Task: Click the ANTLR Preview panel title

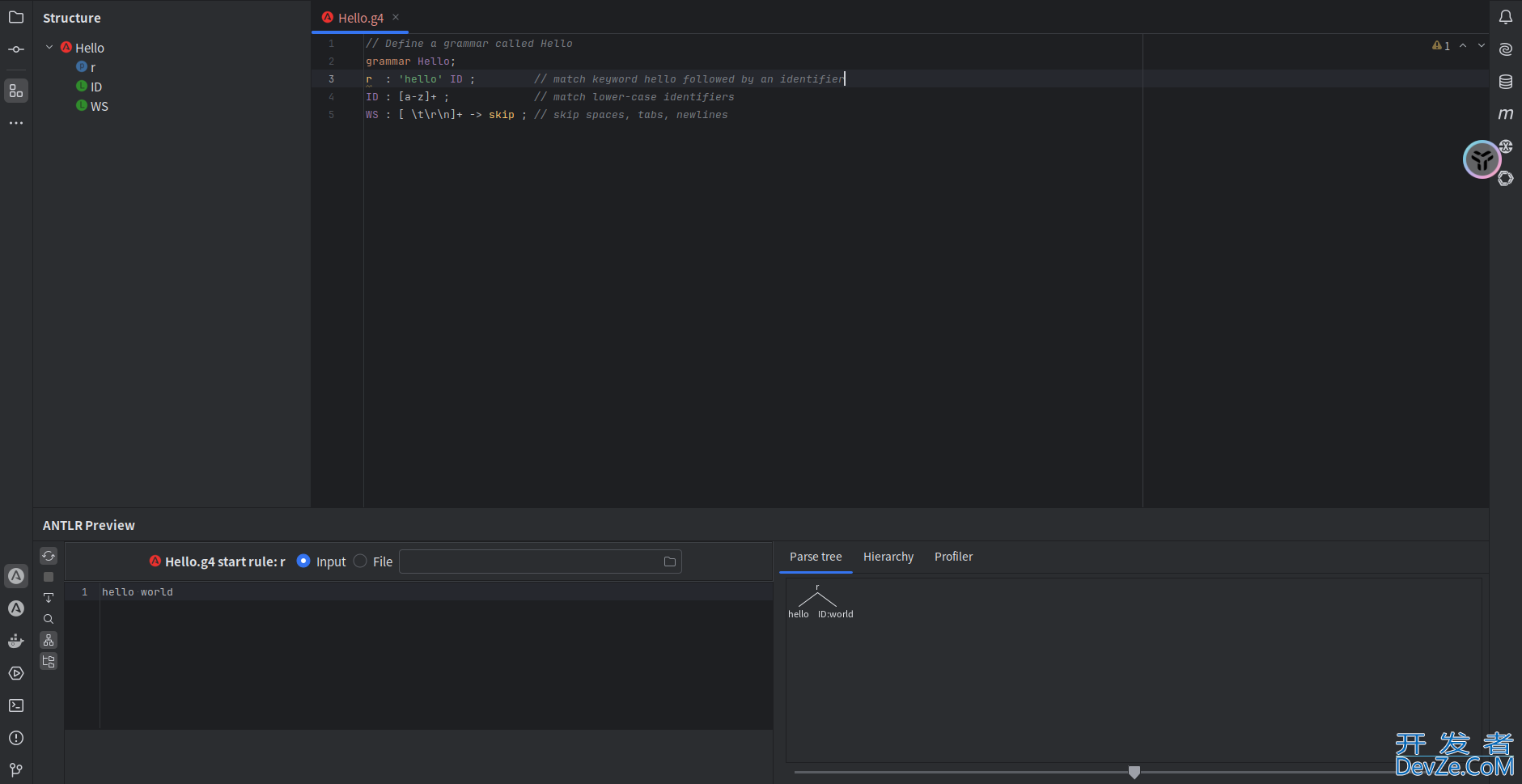Action: (89, 525)
